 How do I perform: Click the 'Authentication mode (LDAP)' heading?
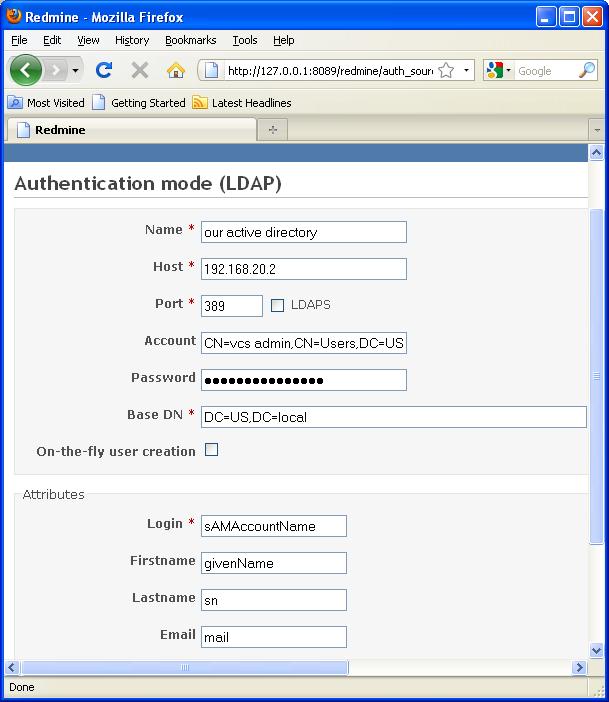point(148,184)
